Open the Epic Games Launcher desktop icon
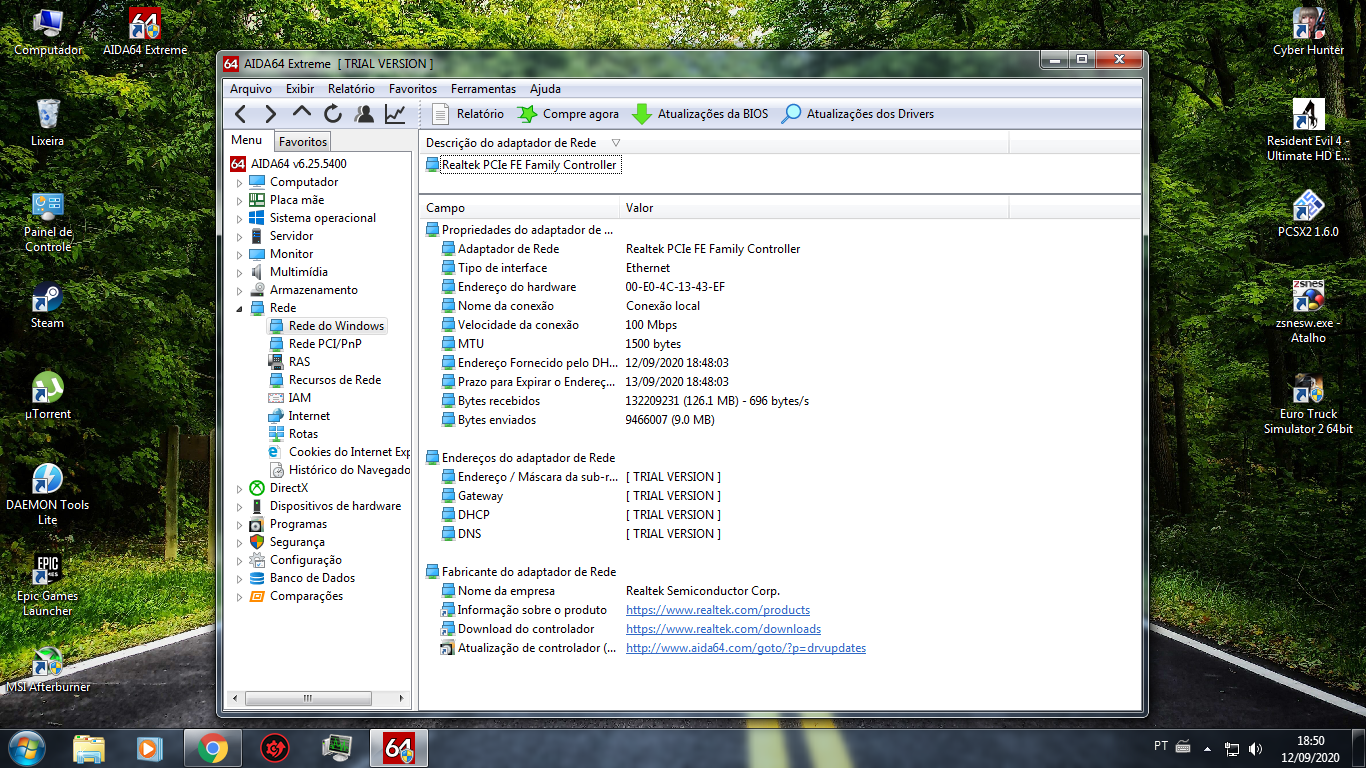The width and height of the screenshot is (1366, 768). [x=47, y=586]
